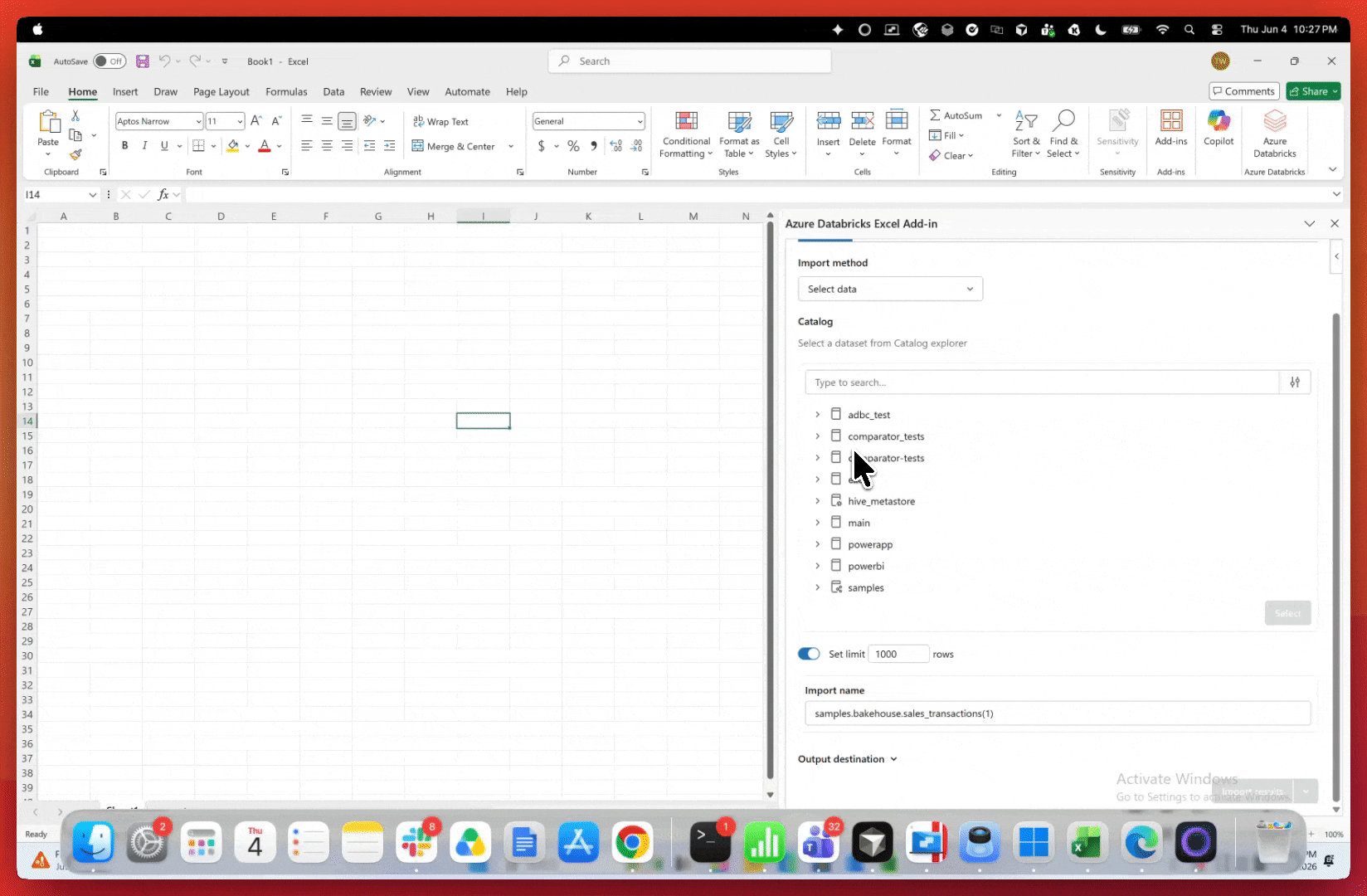This screenshot has width=1367, height=896.
Task: Click the row limit field showing 1000
Action: tap(898, 654)
